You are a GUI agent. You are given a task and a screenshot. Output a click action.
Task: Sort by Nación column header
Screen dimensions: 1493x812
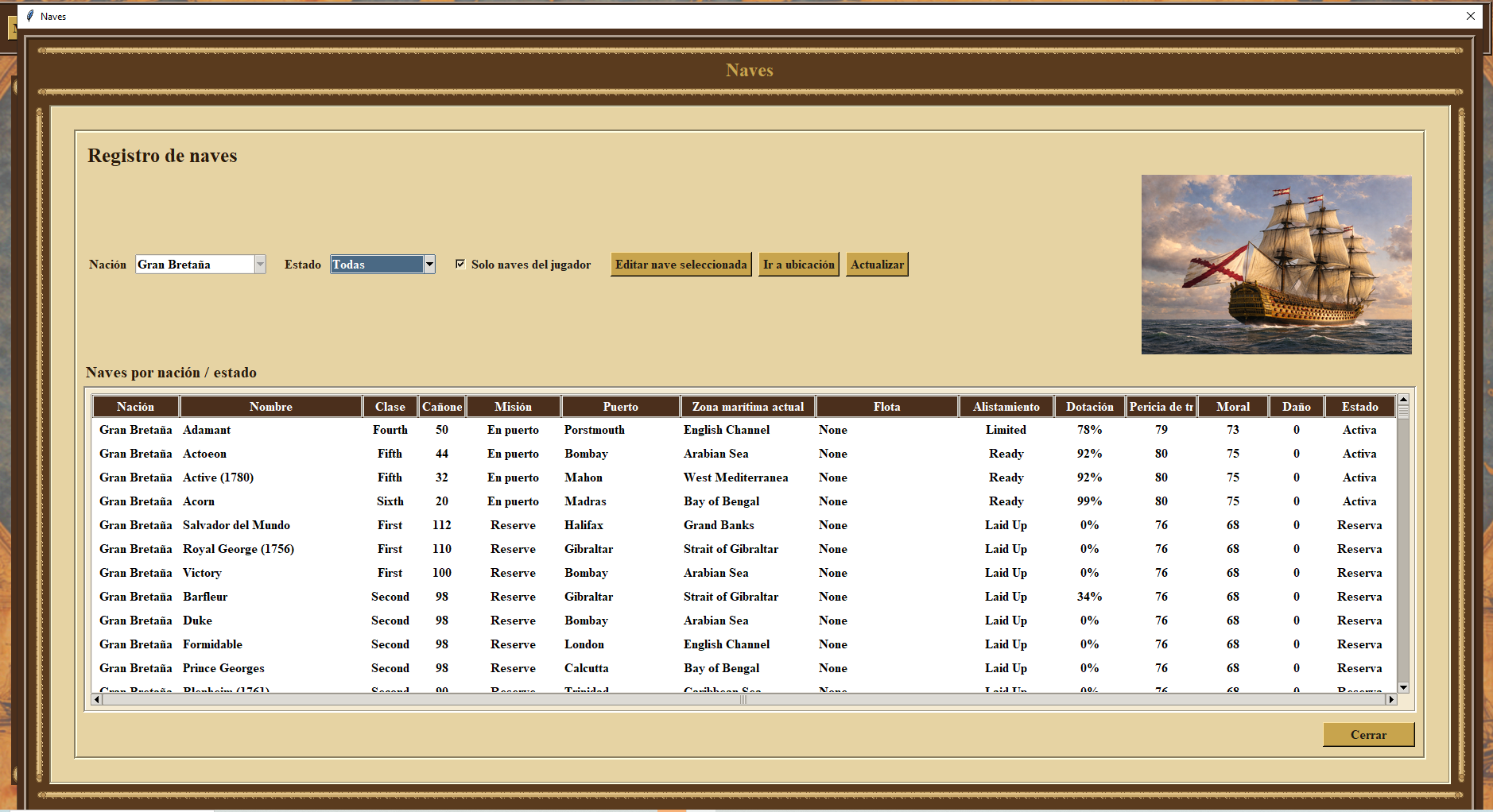point(136,407)
